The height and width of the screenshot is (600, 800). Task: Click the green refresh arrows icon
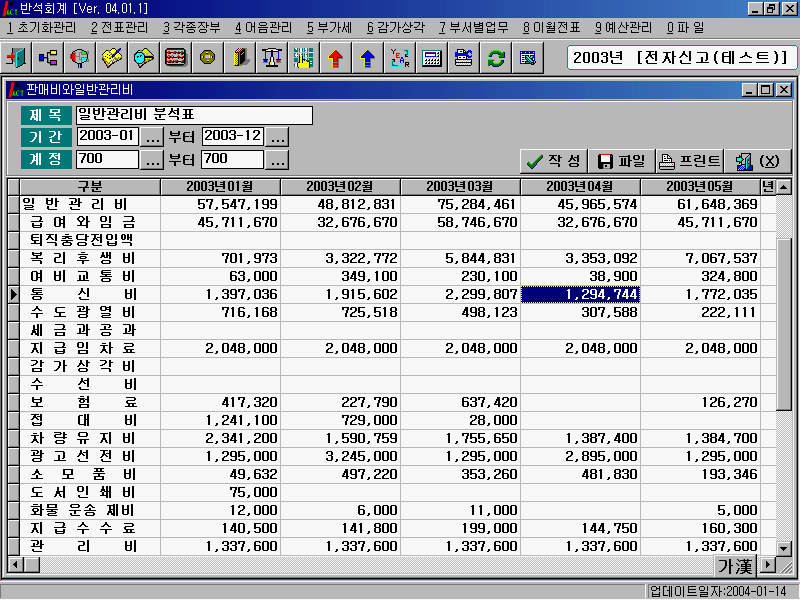click(x=495, y=58)
